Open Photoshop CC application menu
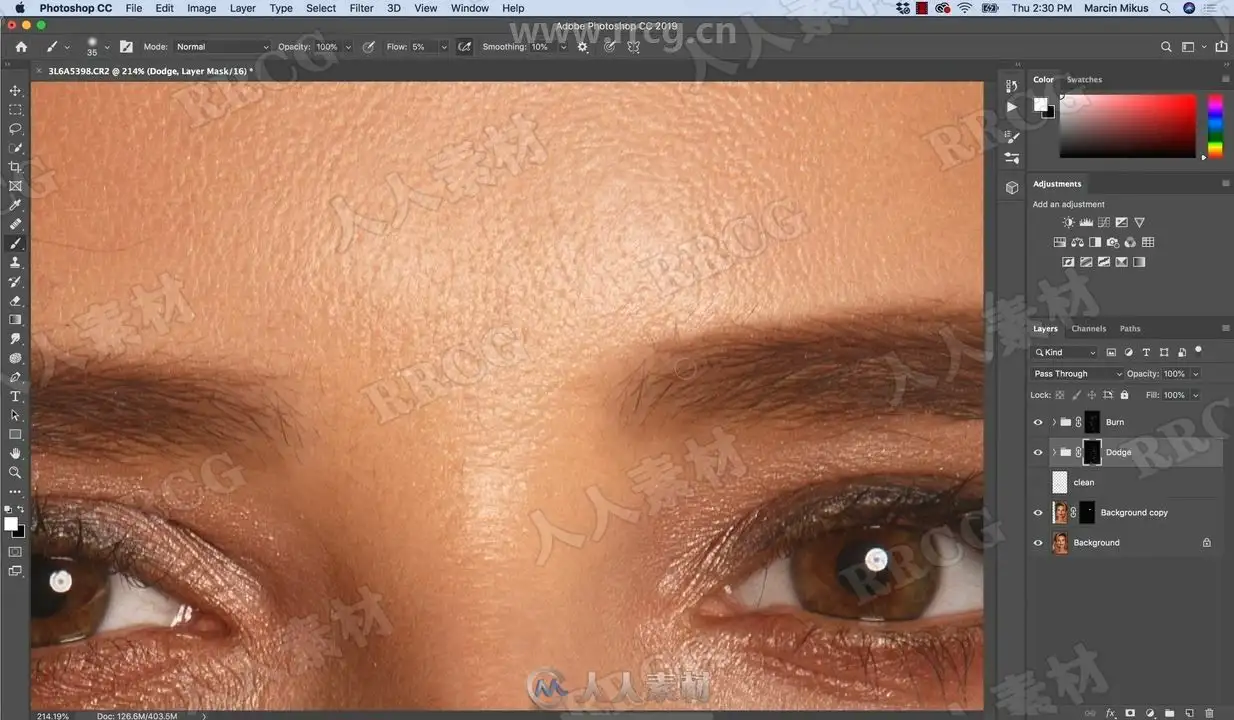This screenshot has width=1234, height=720. pos(75,8)
